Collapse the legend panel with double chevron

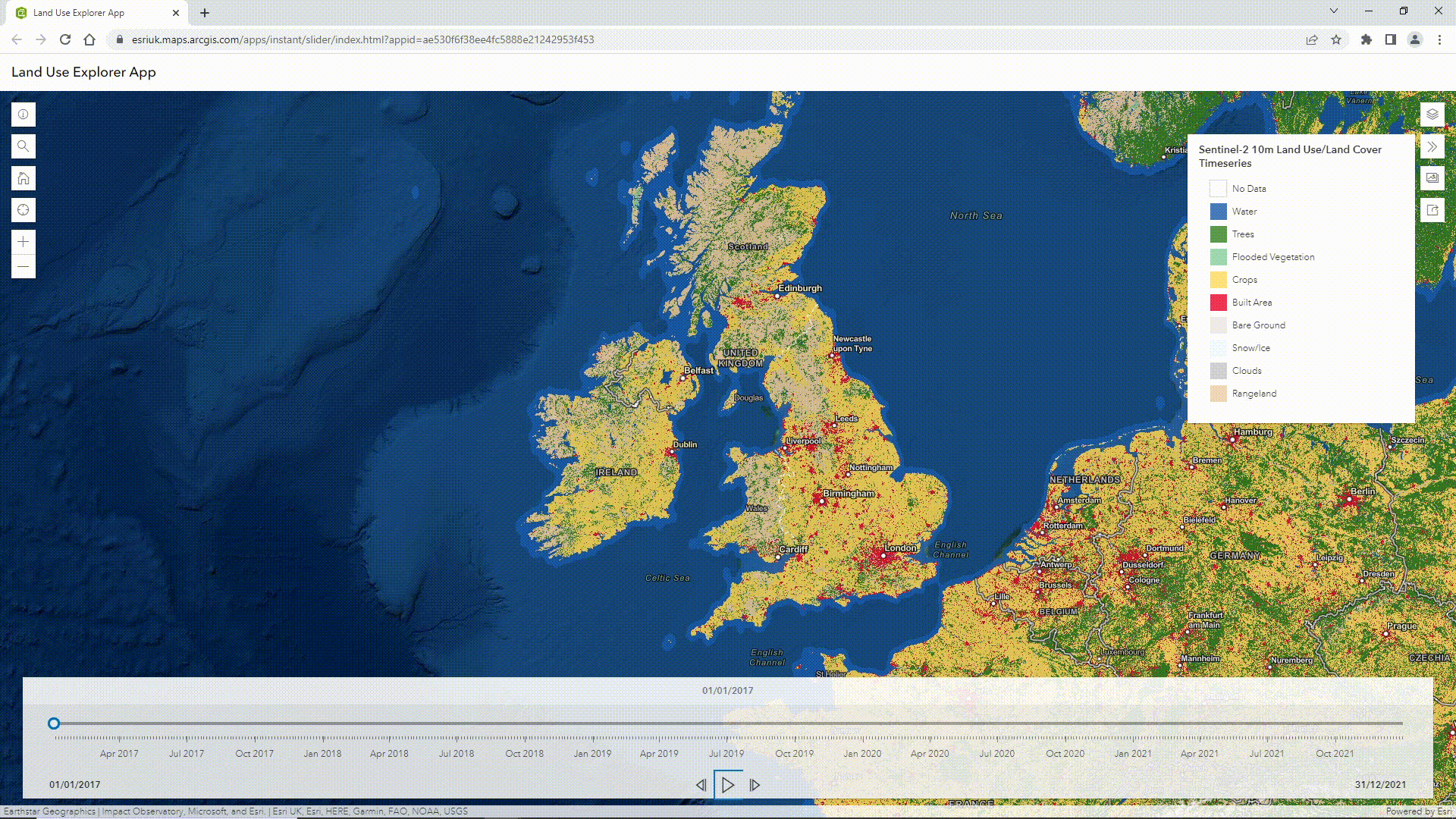(1432, 146)
